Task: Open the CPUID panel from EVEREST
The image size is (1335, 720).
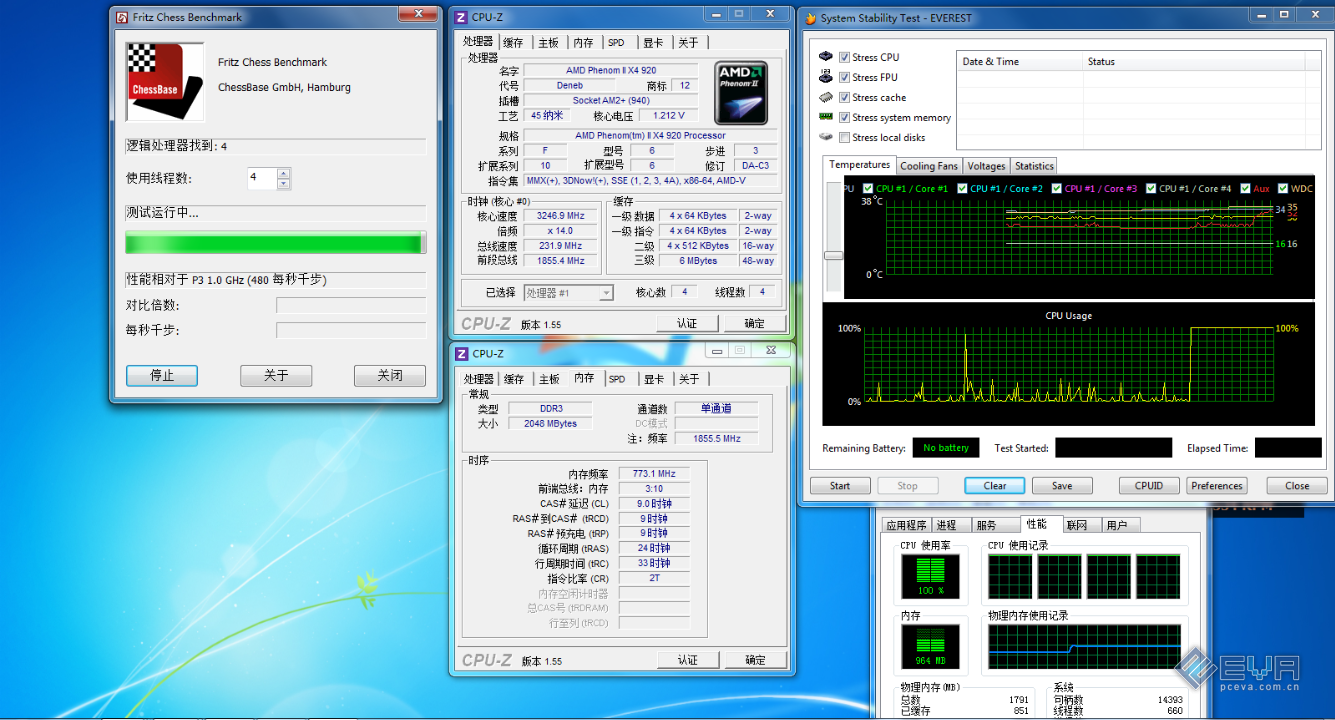Action: tap(1149, 486)
